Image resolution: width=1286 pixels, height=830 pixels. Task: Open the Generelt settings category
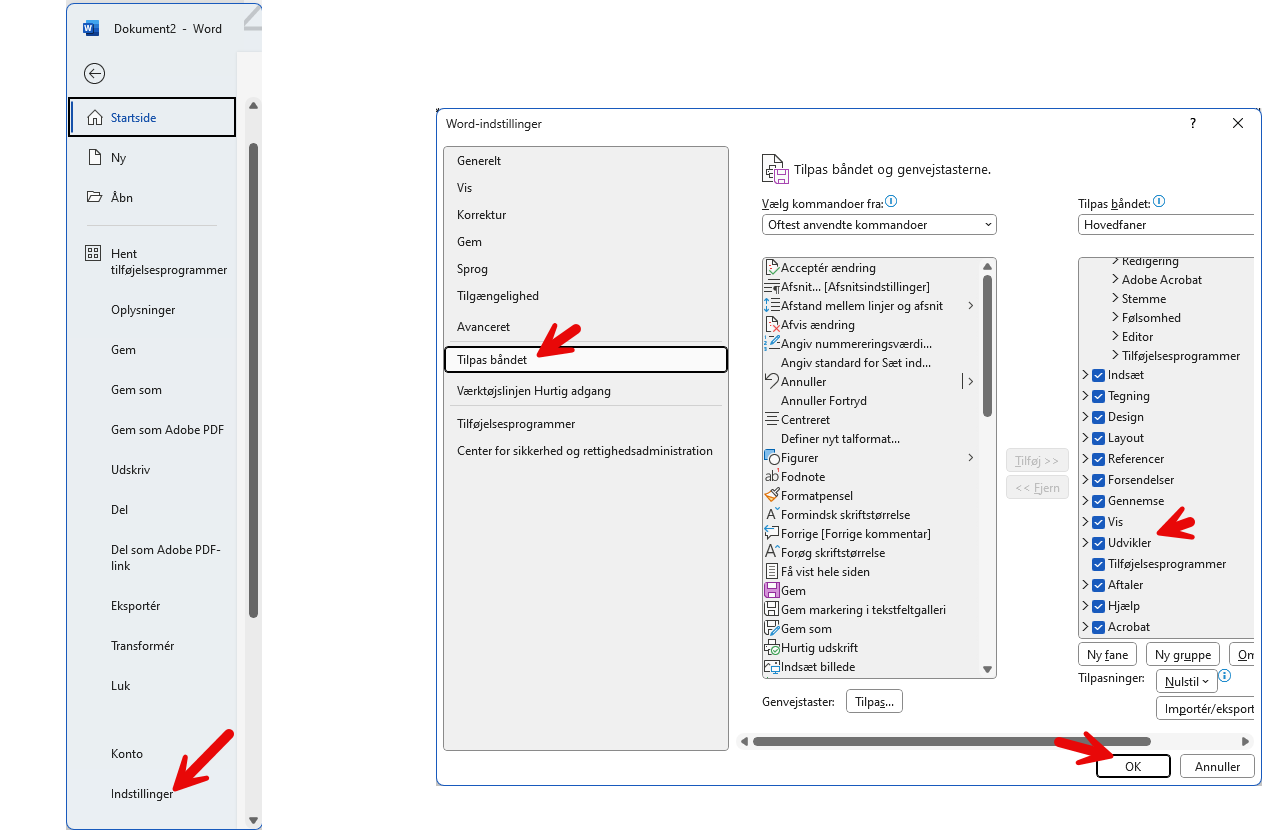click(585, 161)
